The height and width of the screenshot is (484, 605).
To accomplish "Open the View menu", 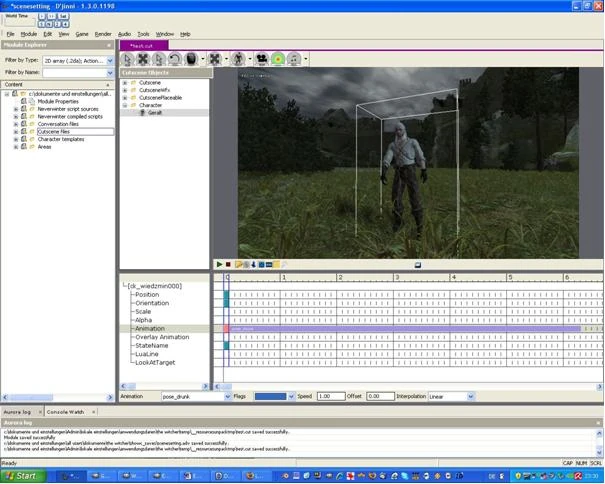I will [64, 34].
